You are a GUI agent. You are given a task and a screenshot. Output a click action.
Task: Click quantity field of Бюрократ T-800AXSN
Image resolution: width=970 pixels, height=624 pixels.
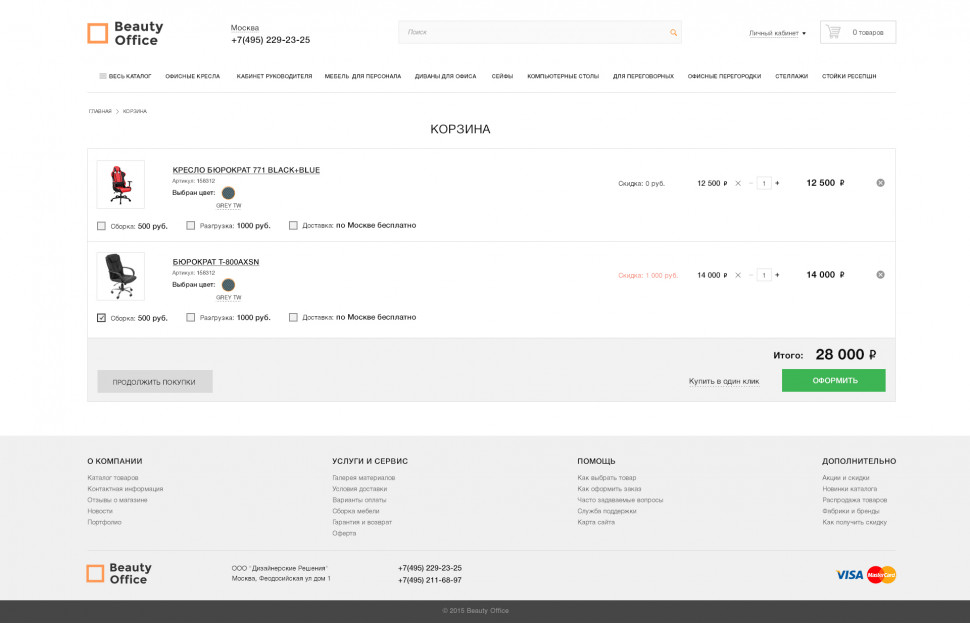(764, 275)
